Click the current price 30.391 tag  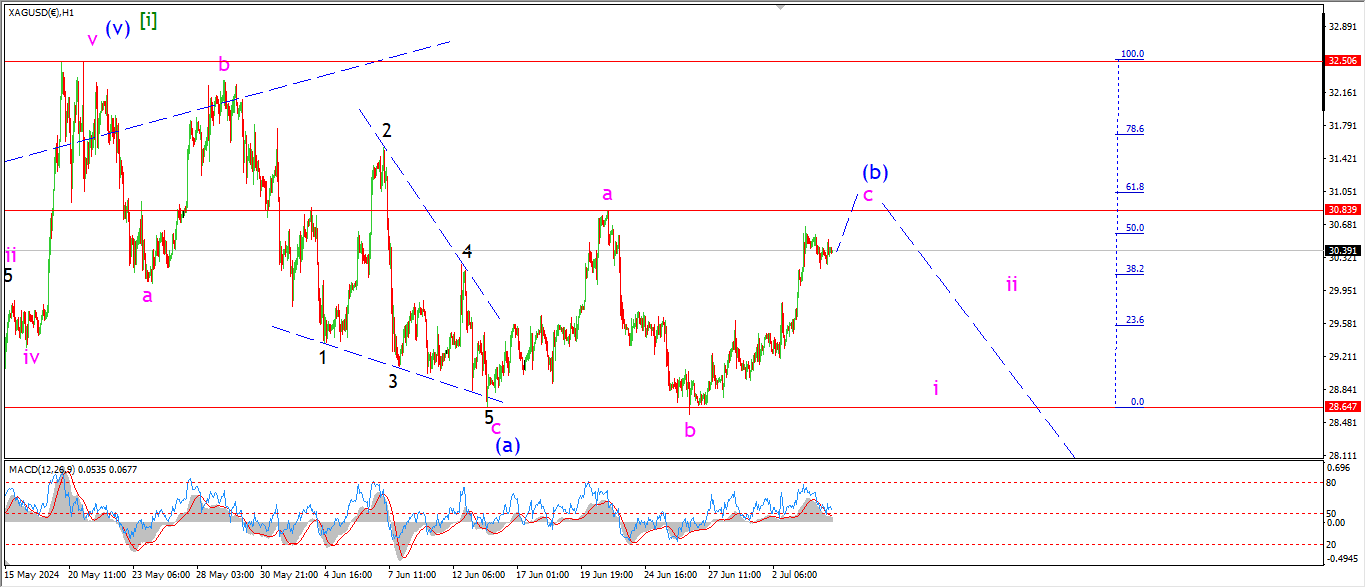(x=1341, y=250)
